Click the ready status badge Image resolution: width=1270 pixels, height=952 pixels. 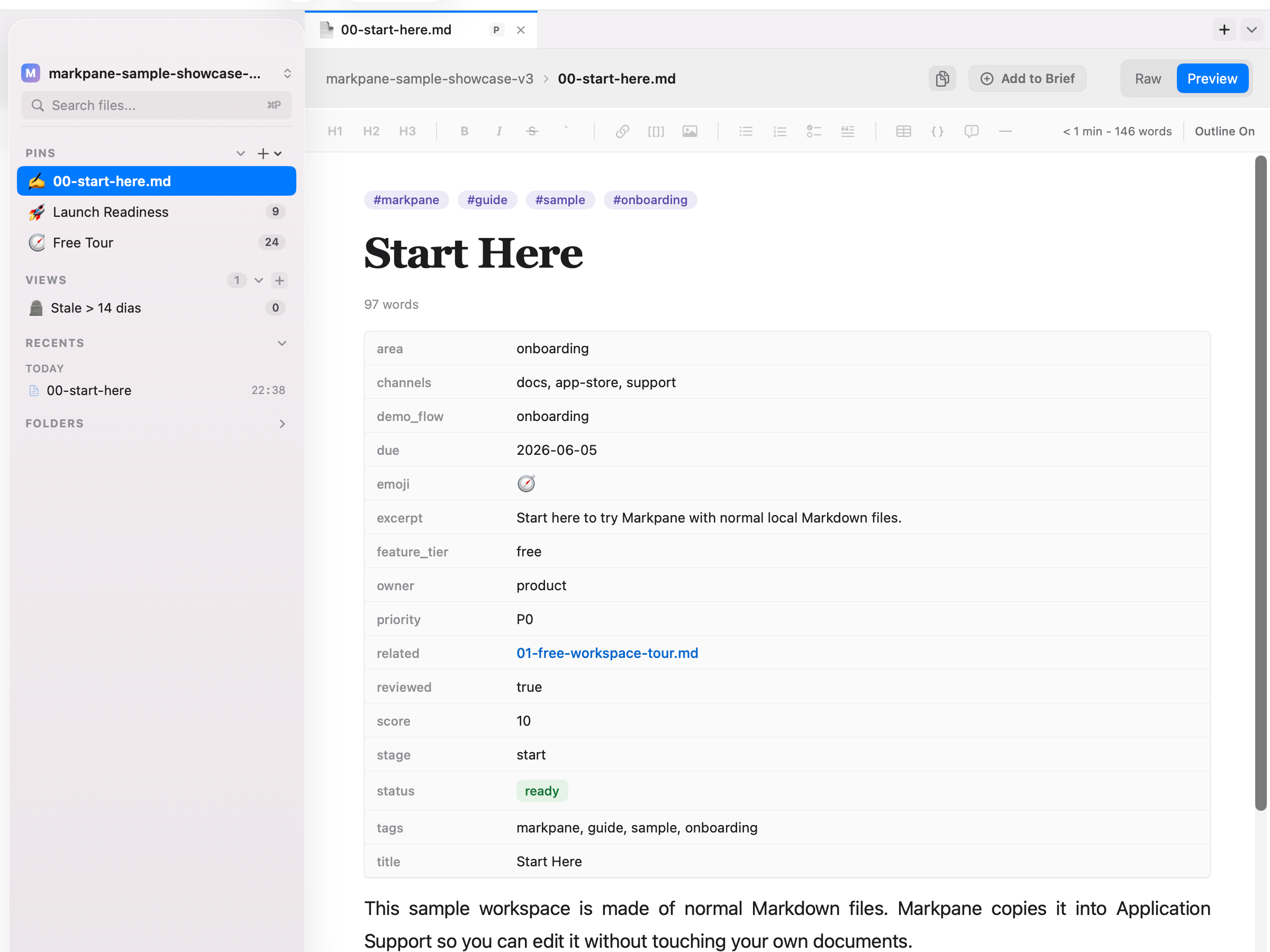coord(541,791)
